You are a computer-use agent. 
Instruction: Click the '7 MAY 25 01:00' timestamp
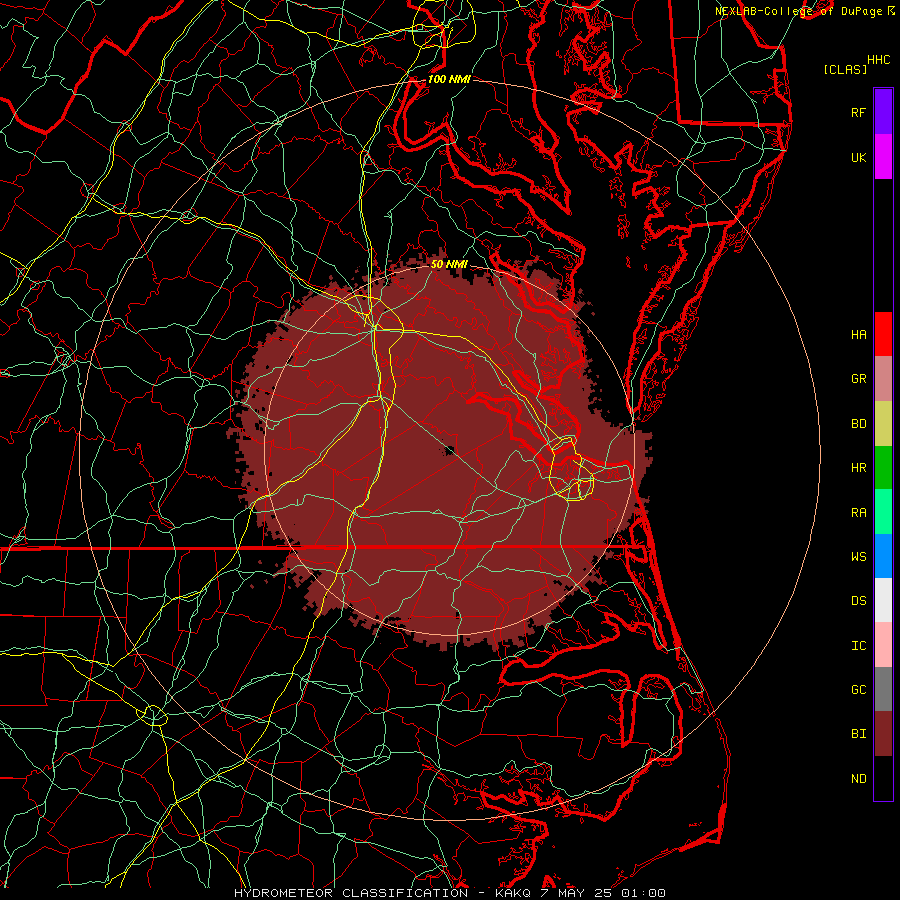pos(603,893)
